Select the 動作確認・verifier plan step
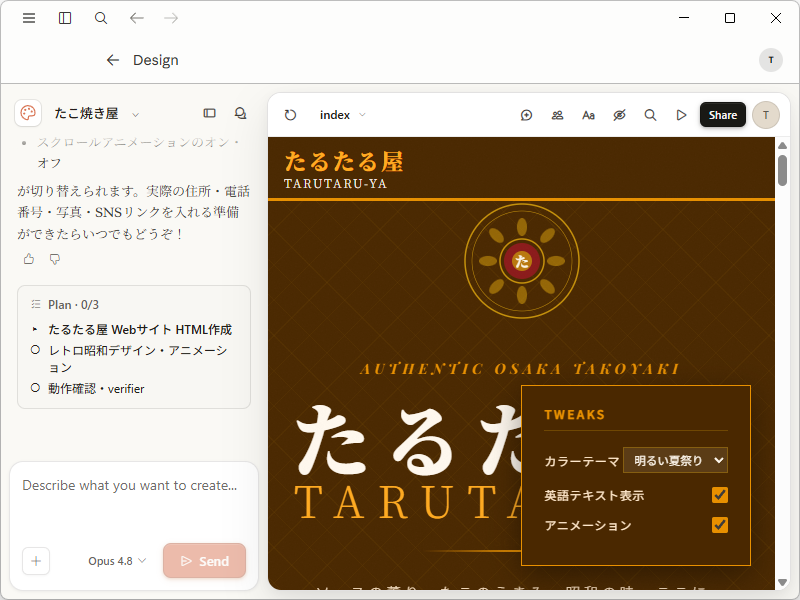 pyautogui.click(x=96, y=389)
